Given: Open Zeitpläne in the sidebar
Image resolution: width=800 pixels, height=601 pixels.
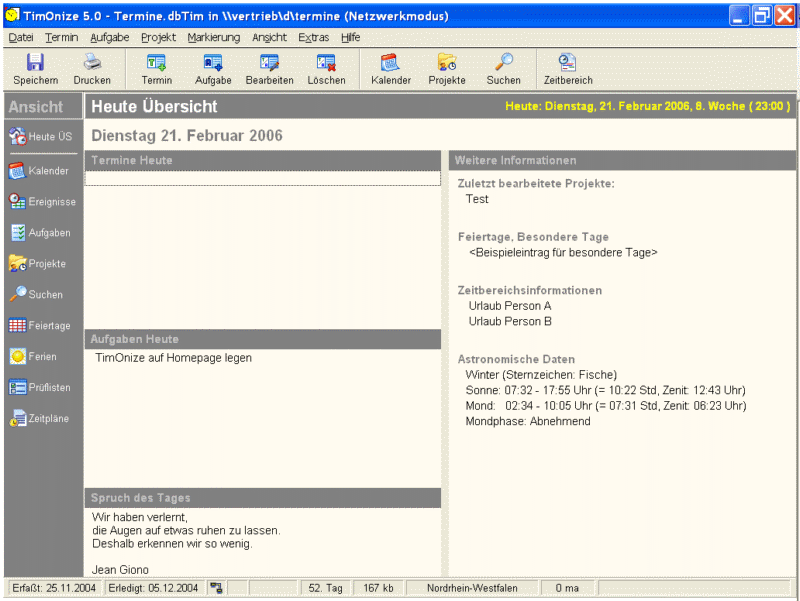Looking at the screenshot, I should (39, 418).
